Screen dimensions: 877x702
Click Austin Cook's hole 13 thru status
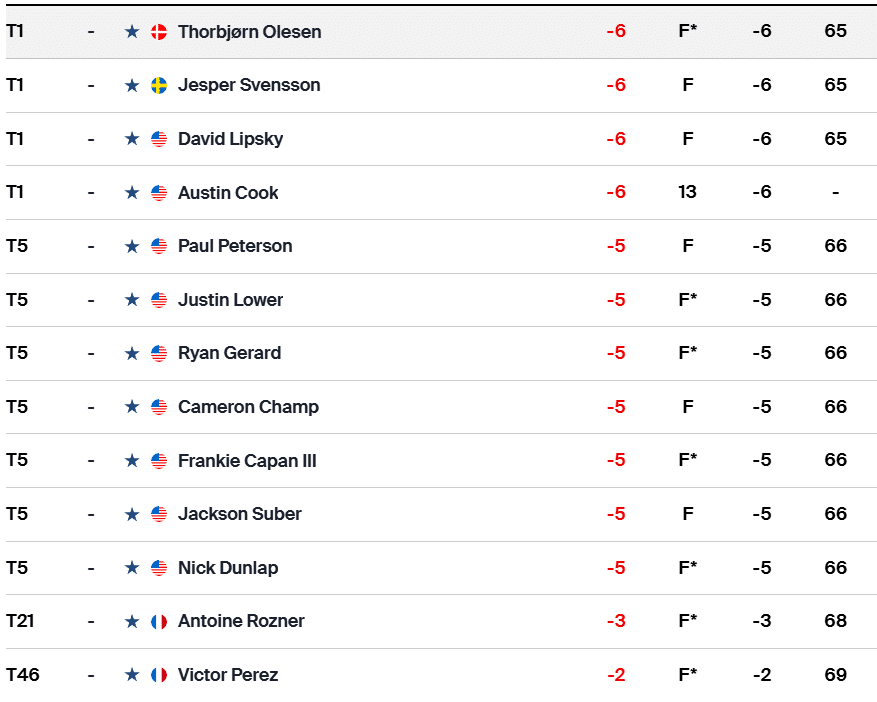687,193
